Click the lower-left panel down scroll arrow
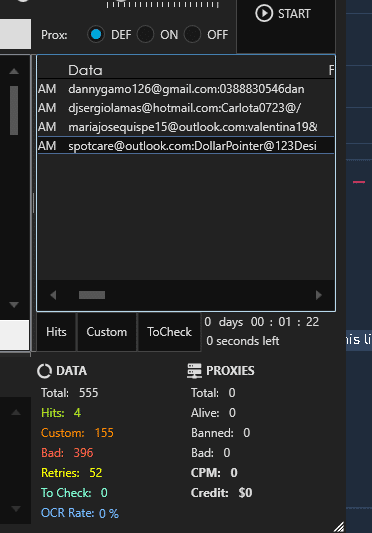This screenshot has height=533, width=372. (16, 509)
